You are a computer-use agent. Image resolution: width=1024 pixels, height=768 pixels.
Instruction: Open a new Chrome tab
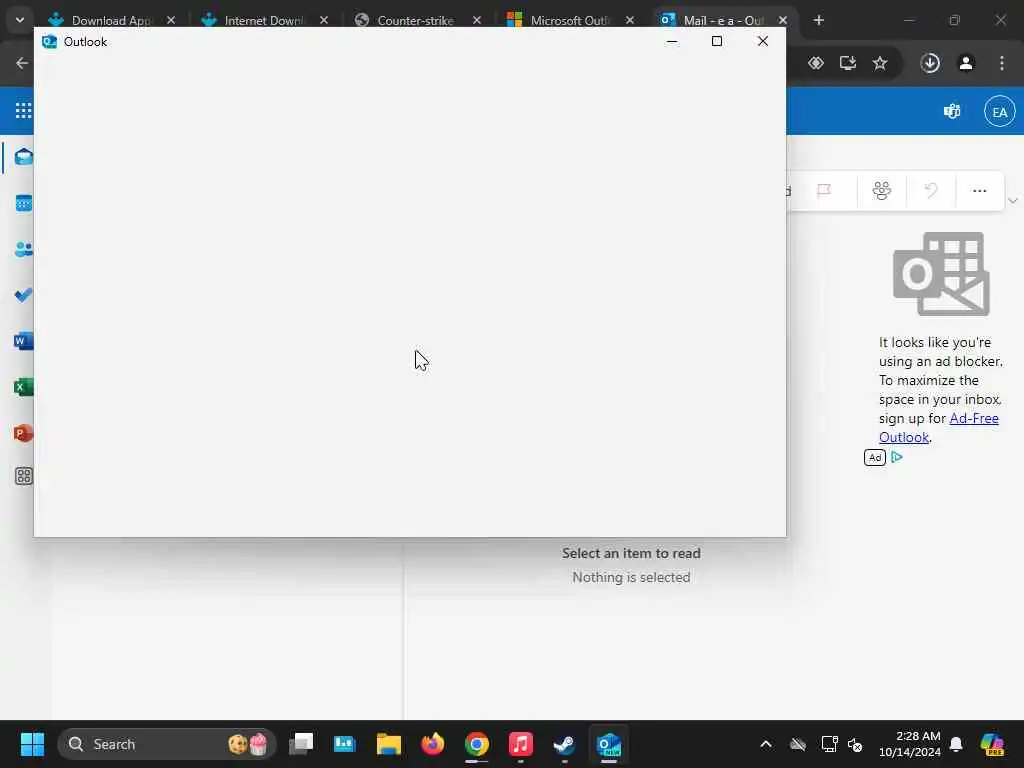[819, 20]
